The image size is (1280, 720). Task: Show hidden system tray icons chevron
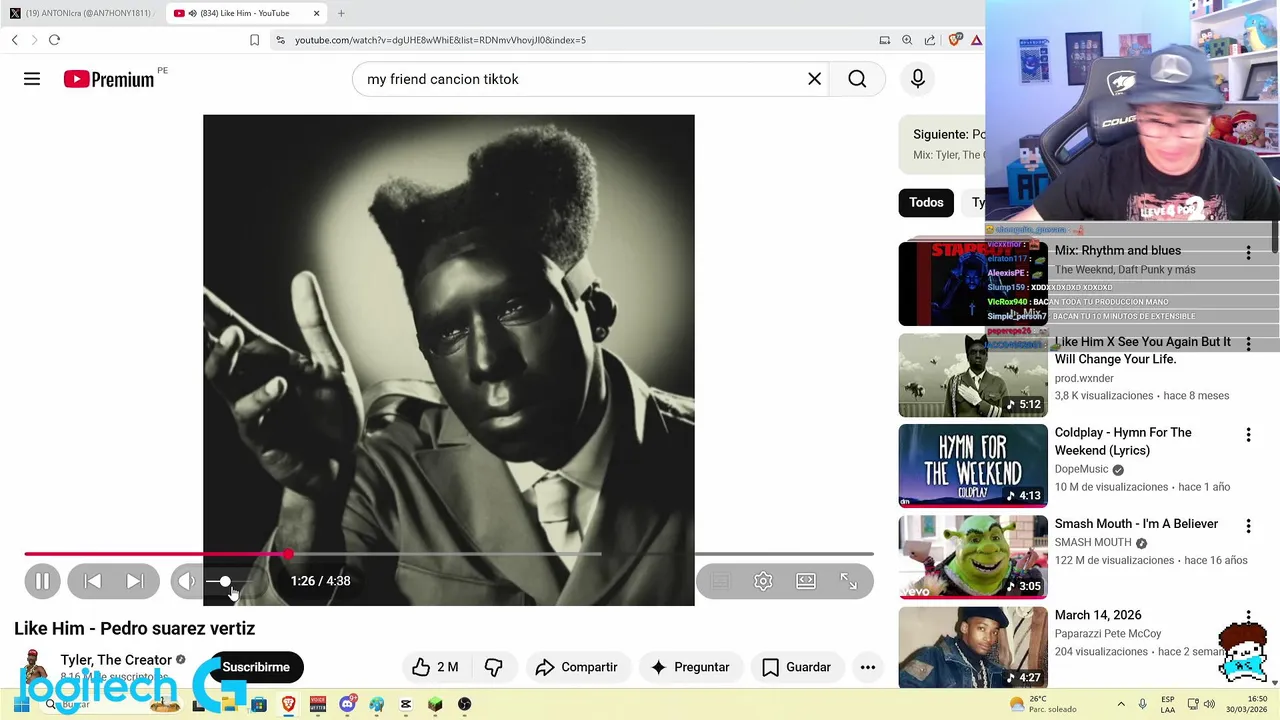(1121, 704)
